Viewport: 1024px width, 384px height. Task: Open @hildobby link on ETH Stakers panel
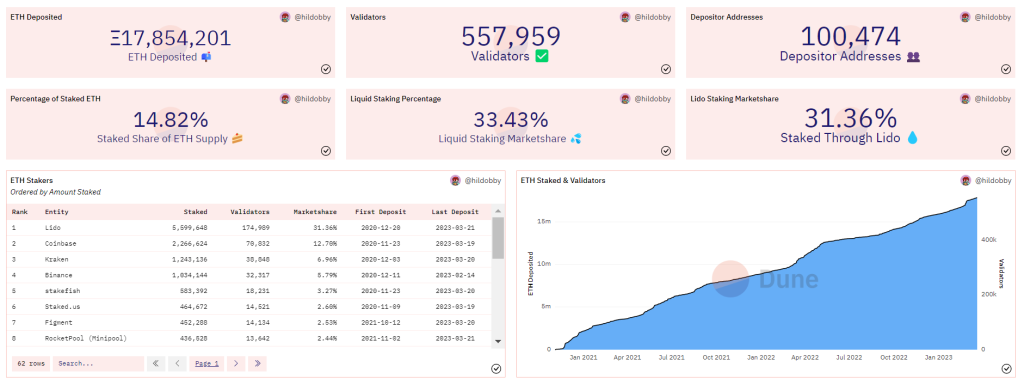click(483, 180)
